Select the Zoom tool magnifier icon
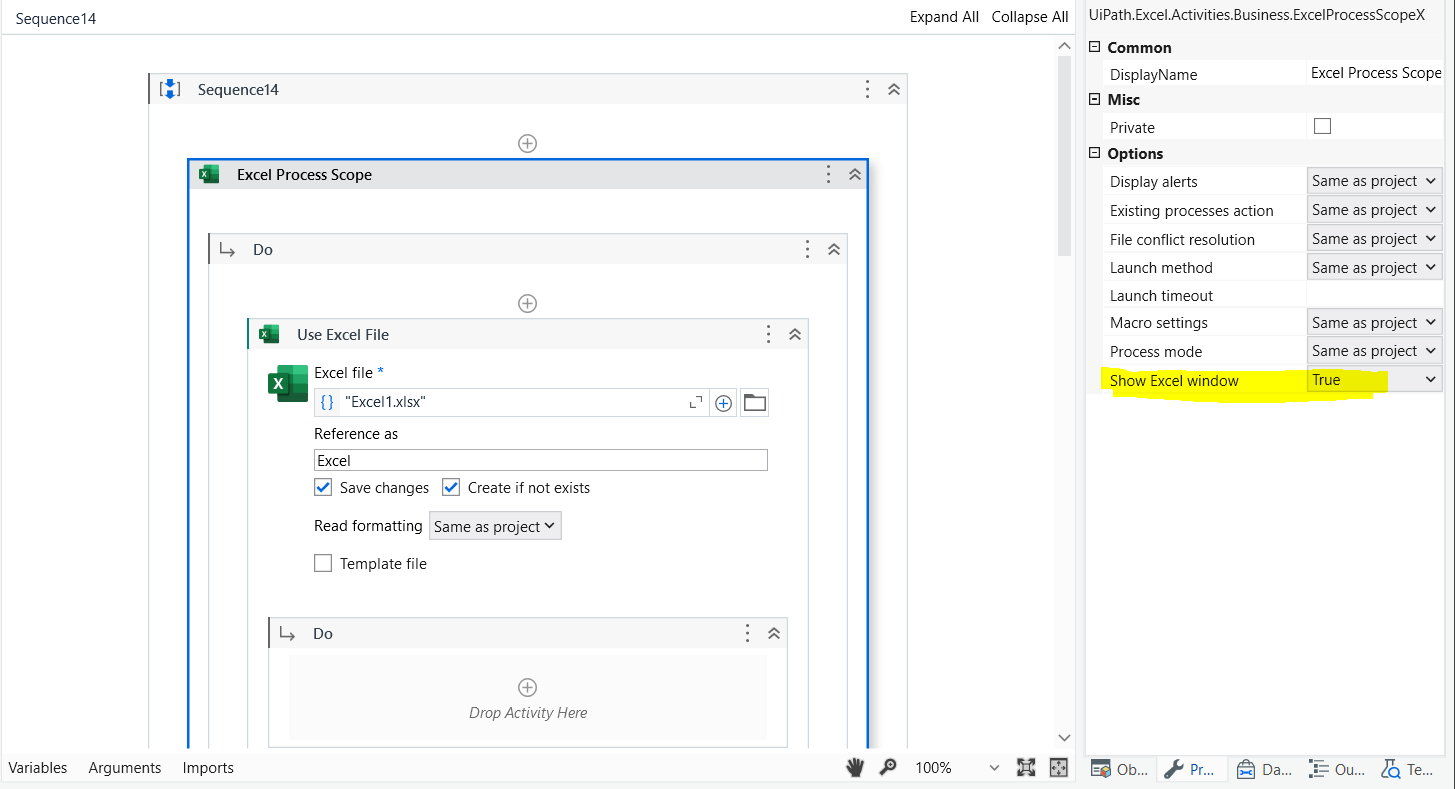 [x=888, y=767]
